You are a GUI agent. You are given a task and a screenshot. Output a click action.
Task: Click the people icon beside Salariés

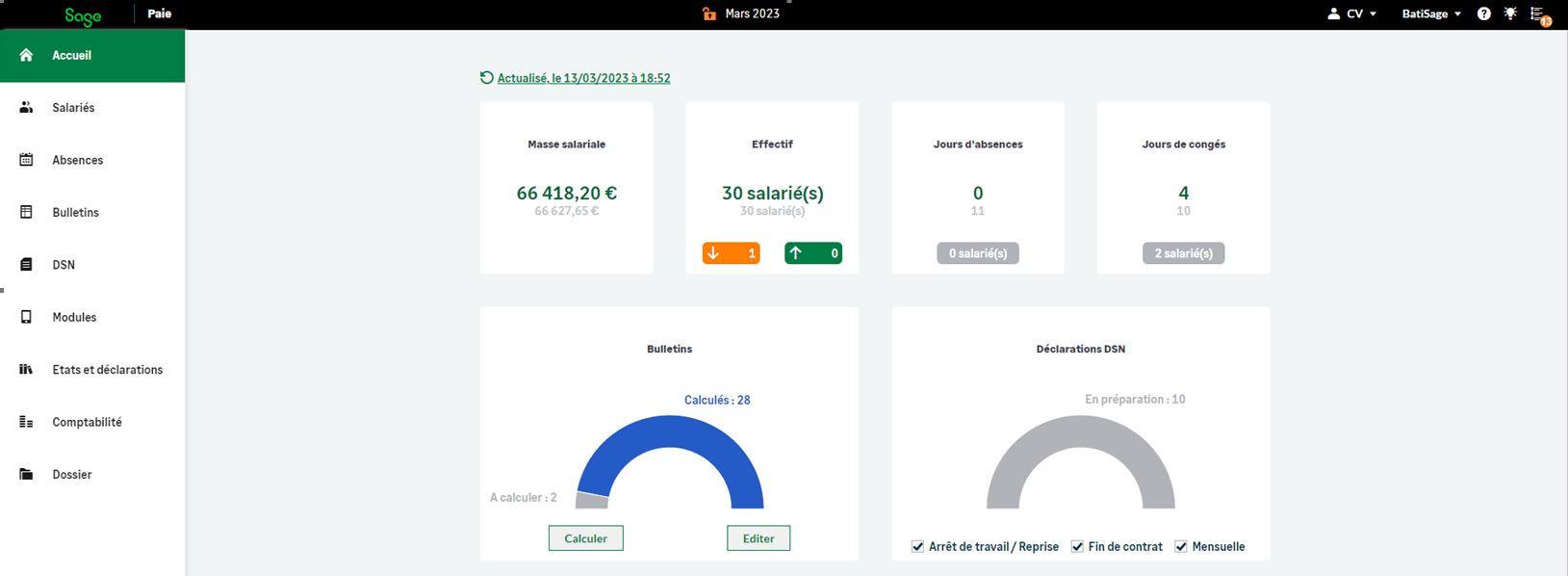(26, 108)
